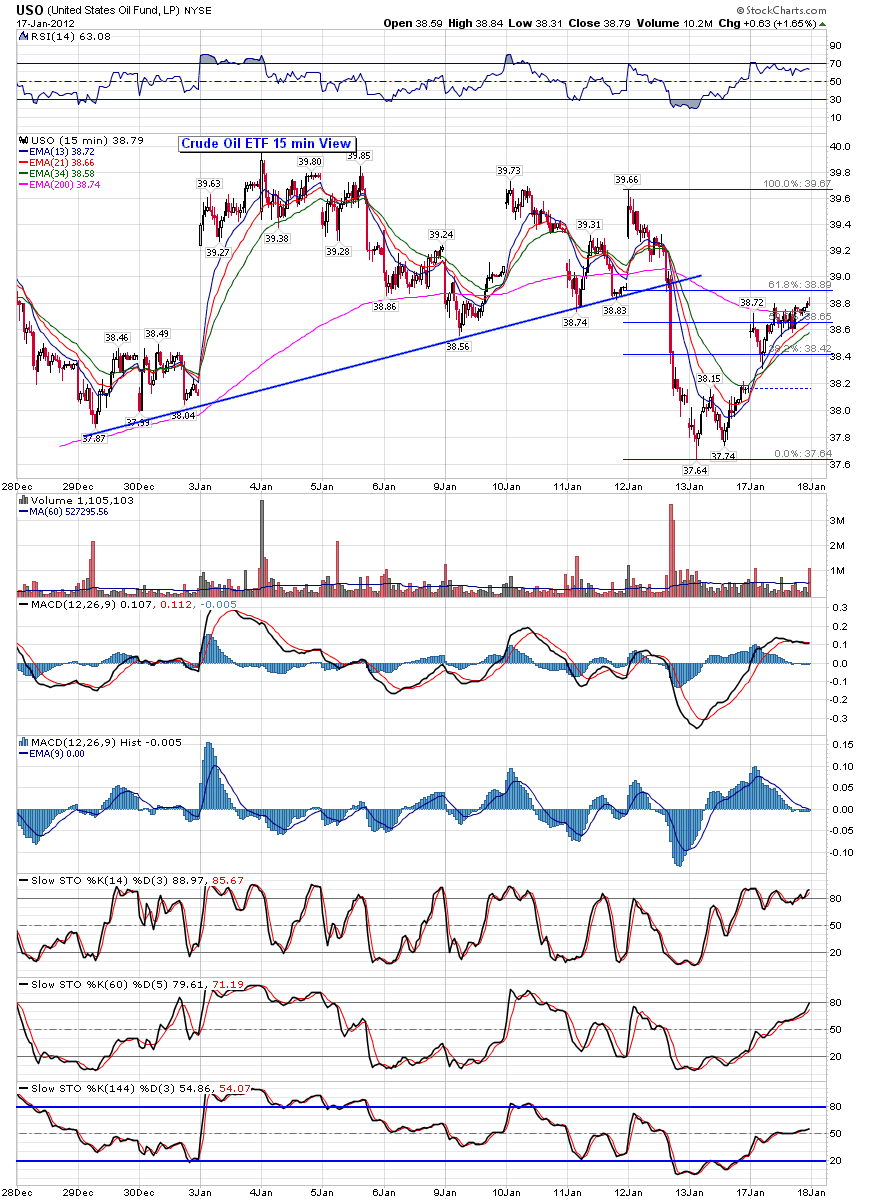Click the 39.80 price label

pos(311,161)
